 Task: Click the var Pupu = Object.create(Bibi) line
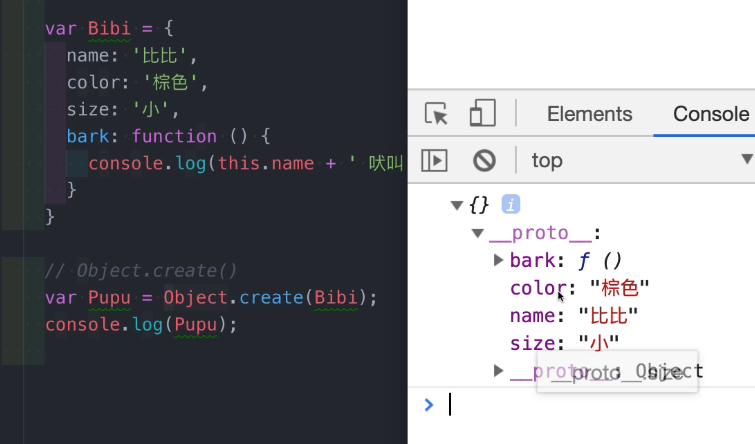tap(211, 298)
